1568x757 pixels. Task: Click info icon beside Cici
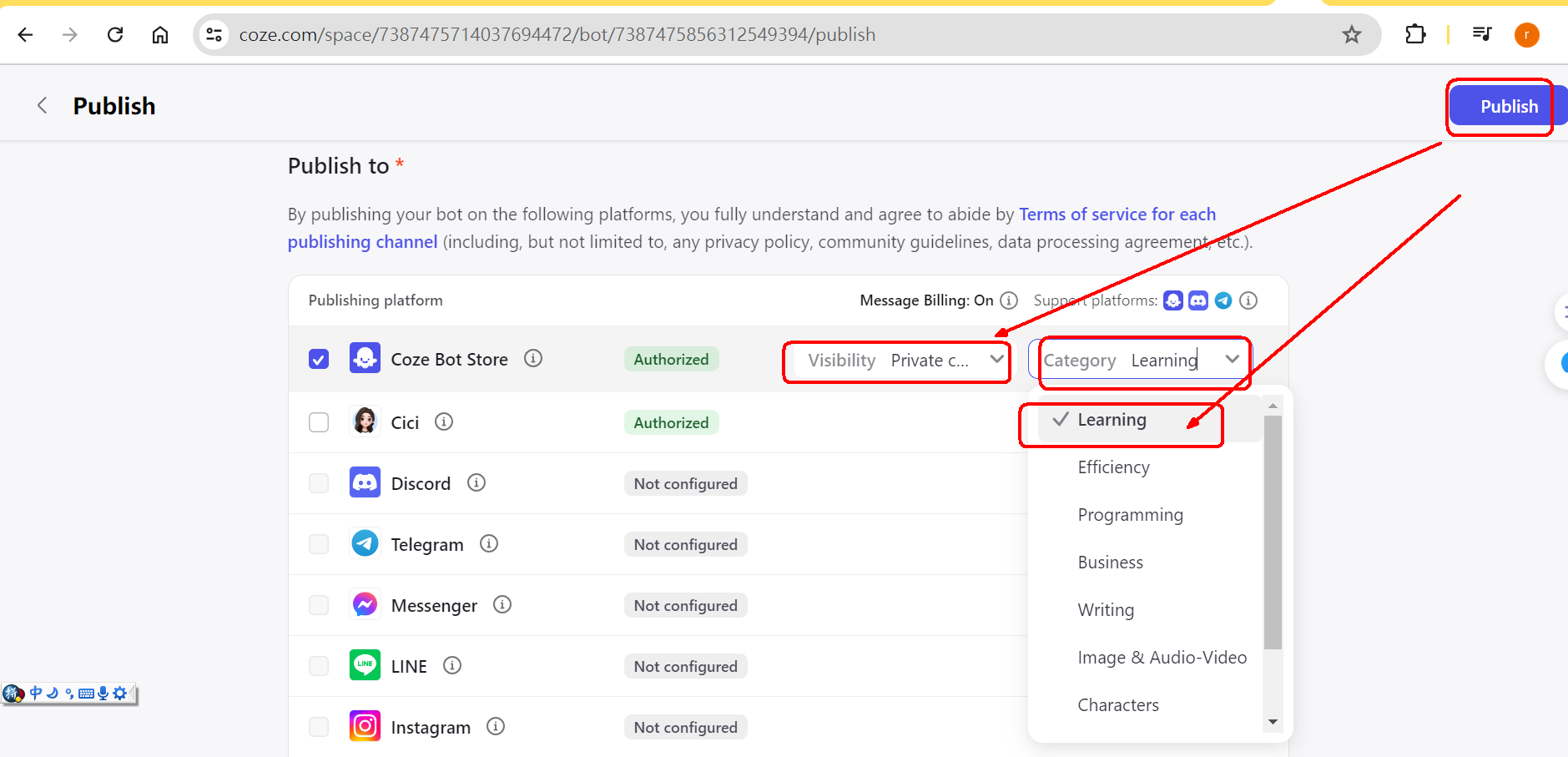click(444, 421)
